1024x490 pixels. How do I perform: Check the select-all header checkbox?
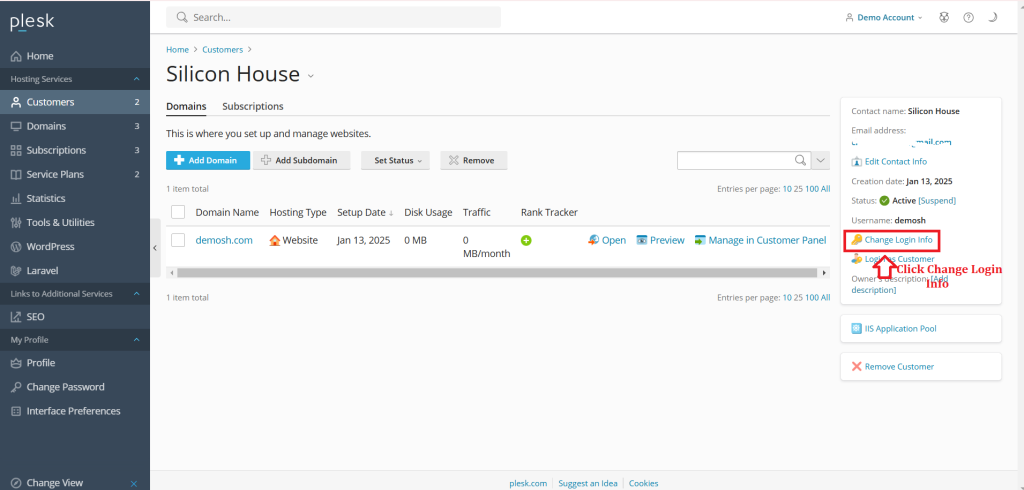178,212
